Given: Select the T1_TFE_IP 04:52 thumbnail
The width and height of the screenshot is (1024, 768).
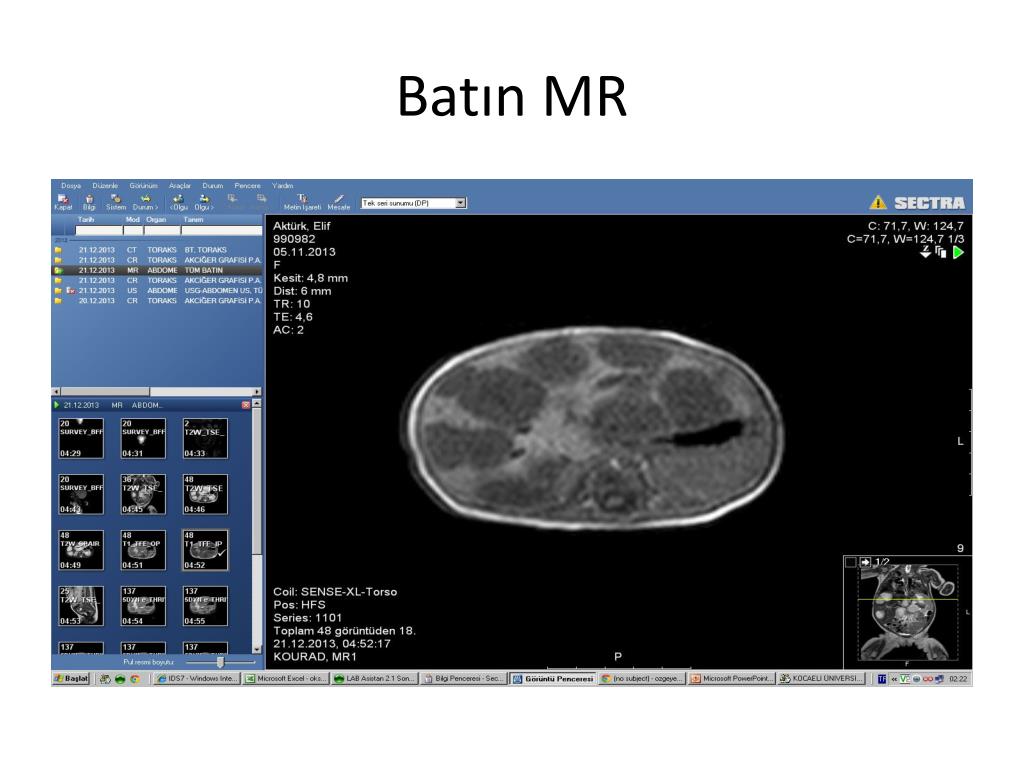Looking at the screenshot, I should (205, 551).
